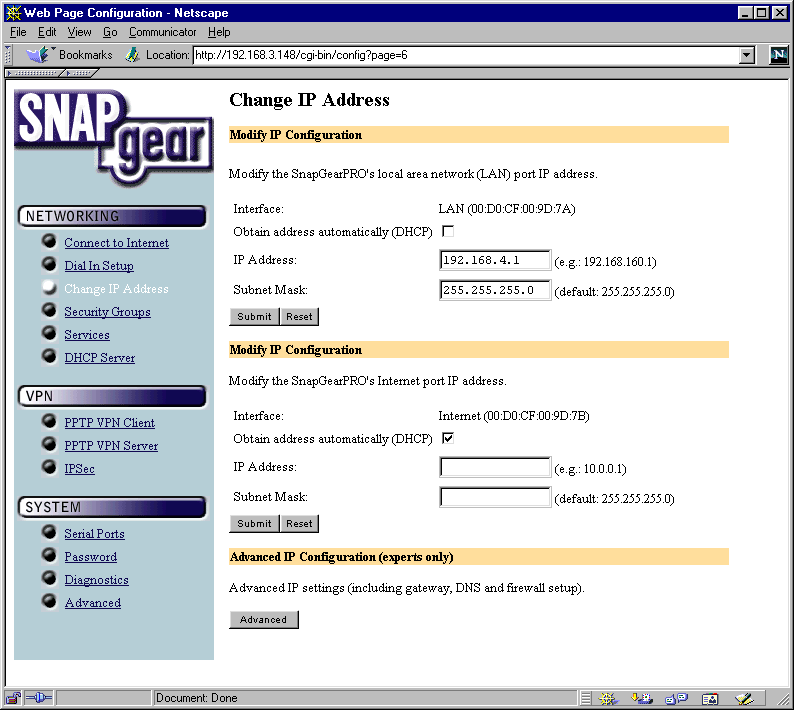Viewport: 794px width, 710px height.
Task: Click the security padlock icon in status bar
Action: coord(13,698)
